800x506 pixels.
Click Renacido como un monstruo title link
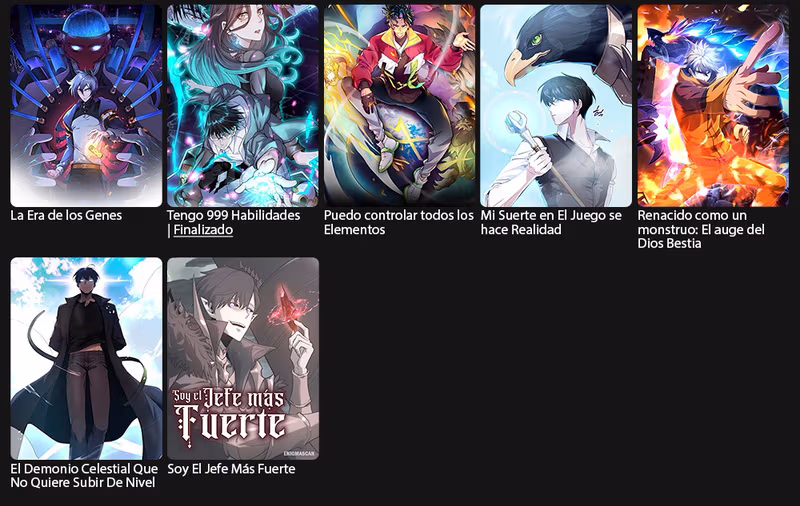701,229
